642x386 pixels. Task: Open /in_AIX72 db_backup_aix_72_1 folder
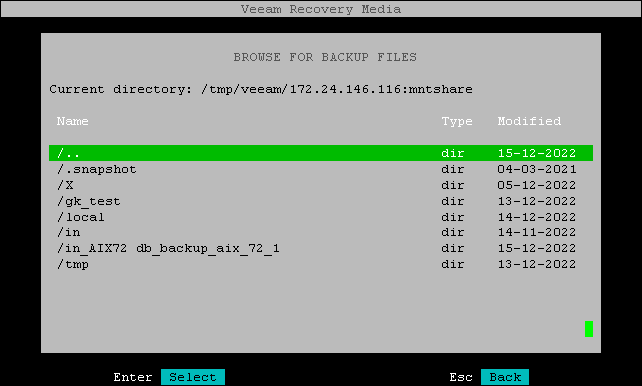[x=321, y=248]
